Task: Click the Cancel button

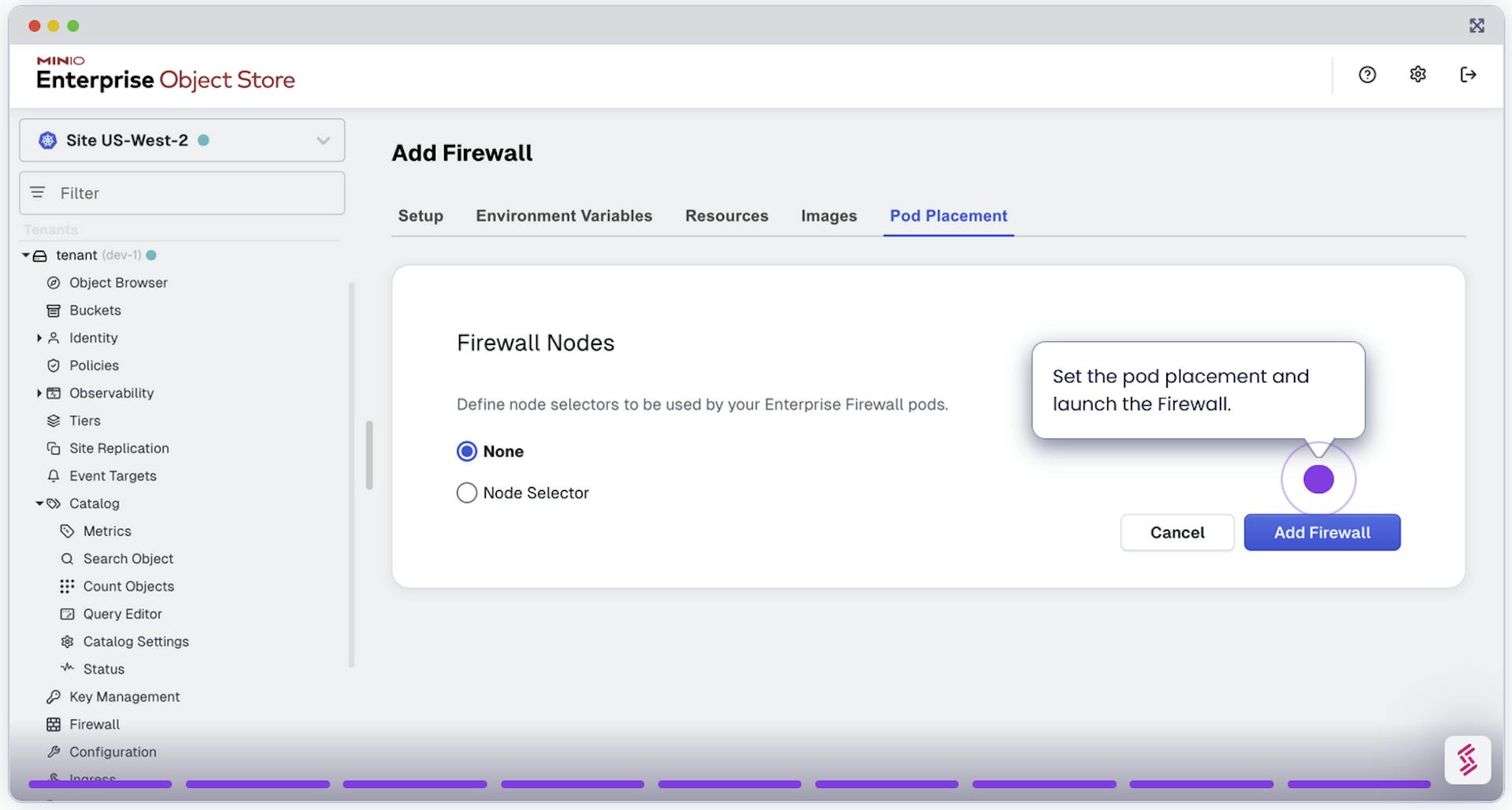Action: tap(1177, 533)
